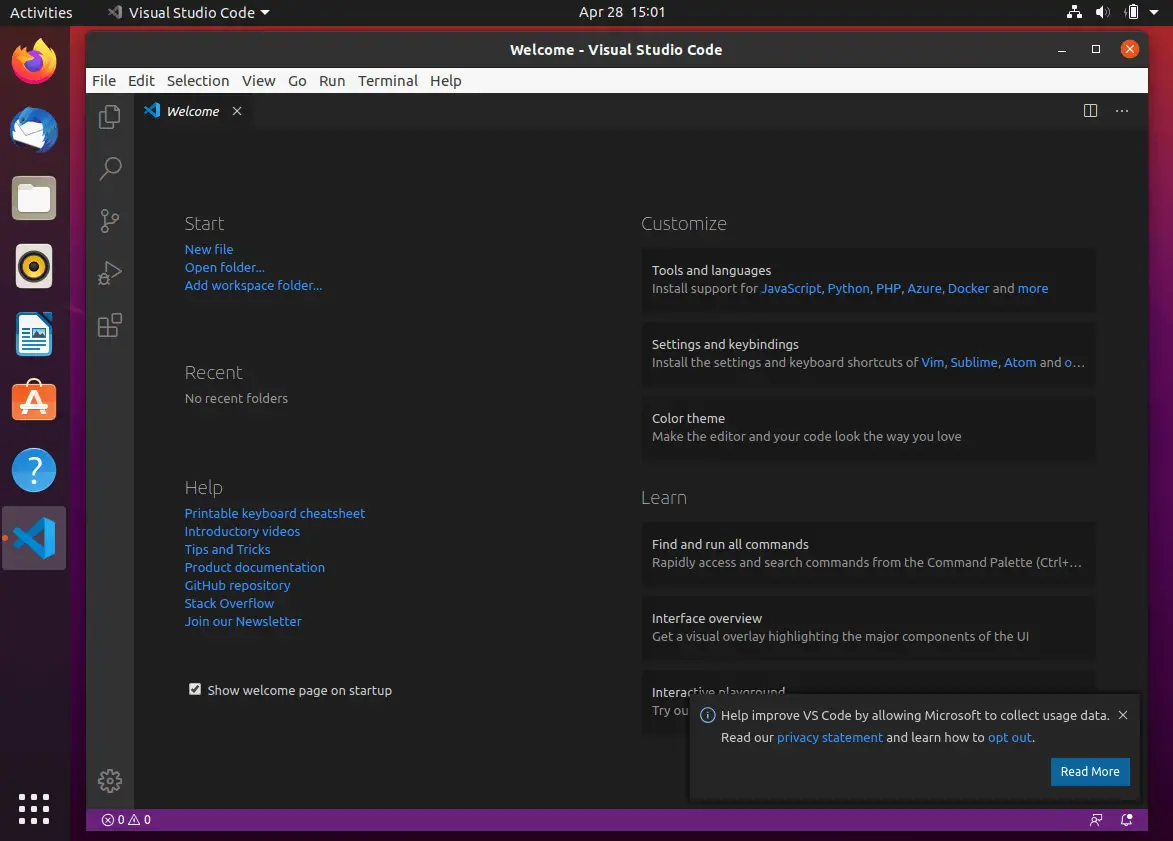Open the Source Control panel icon

point(110,221)
